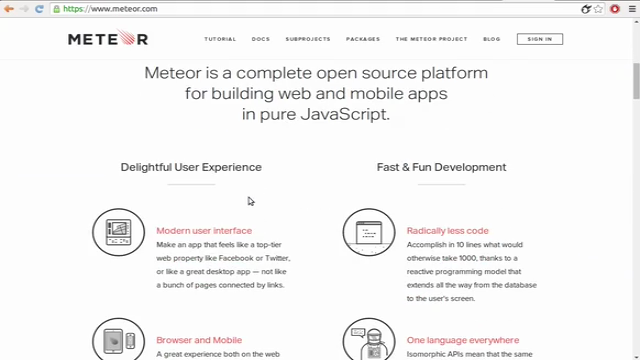This screenshot has width=640, height=360.
Task: Open The Meteor Project nav item
Action: [431, 39]
